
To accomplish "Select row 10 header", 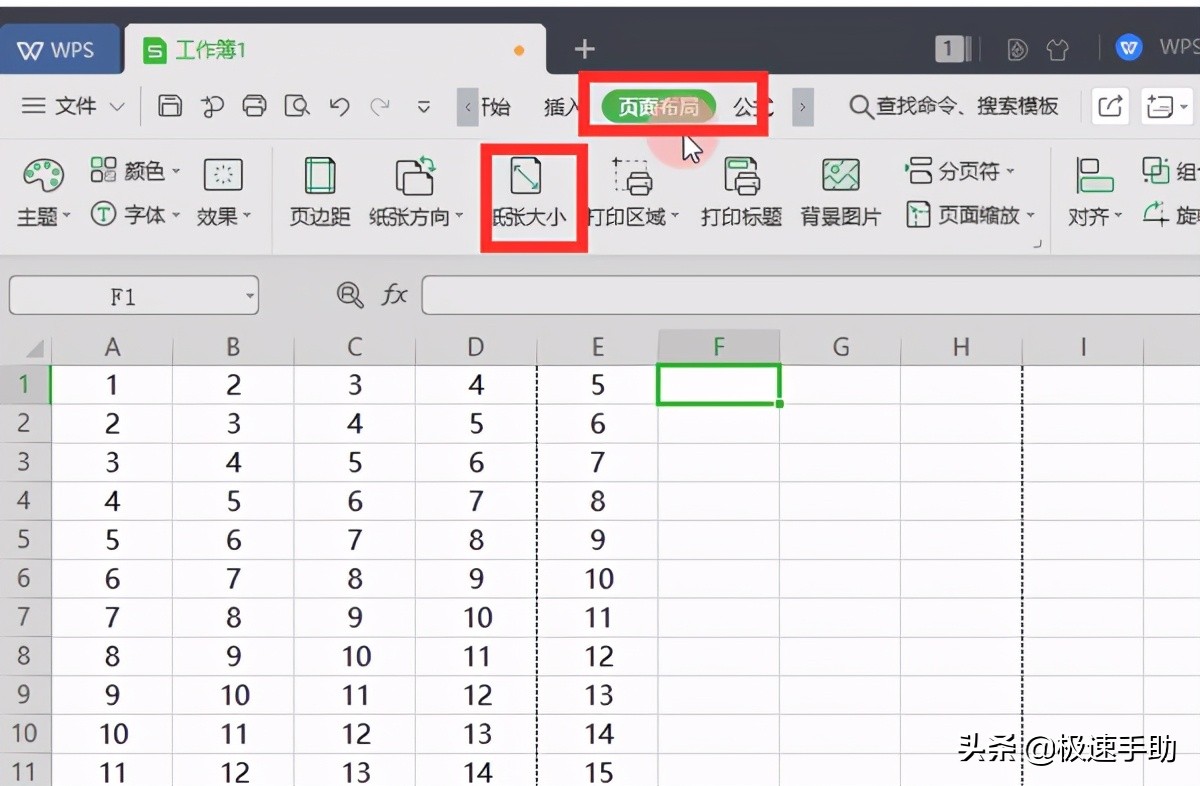I will (25, 734).
